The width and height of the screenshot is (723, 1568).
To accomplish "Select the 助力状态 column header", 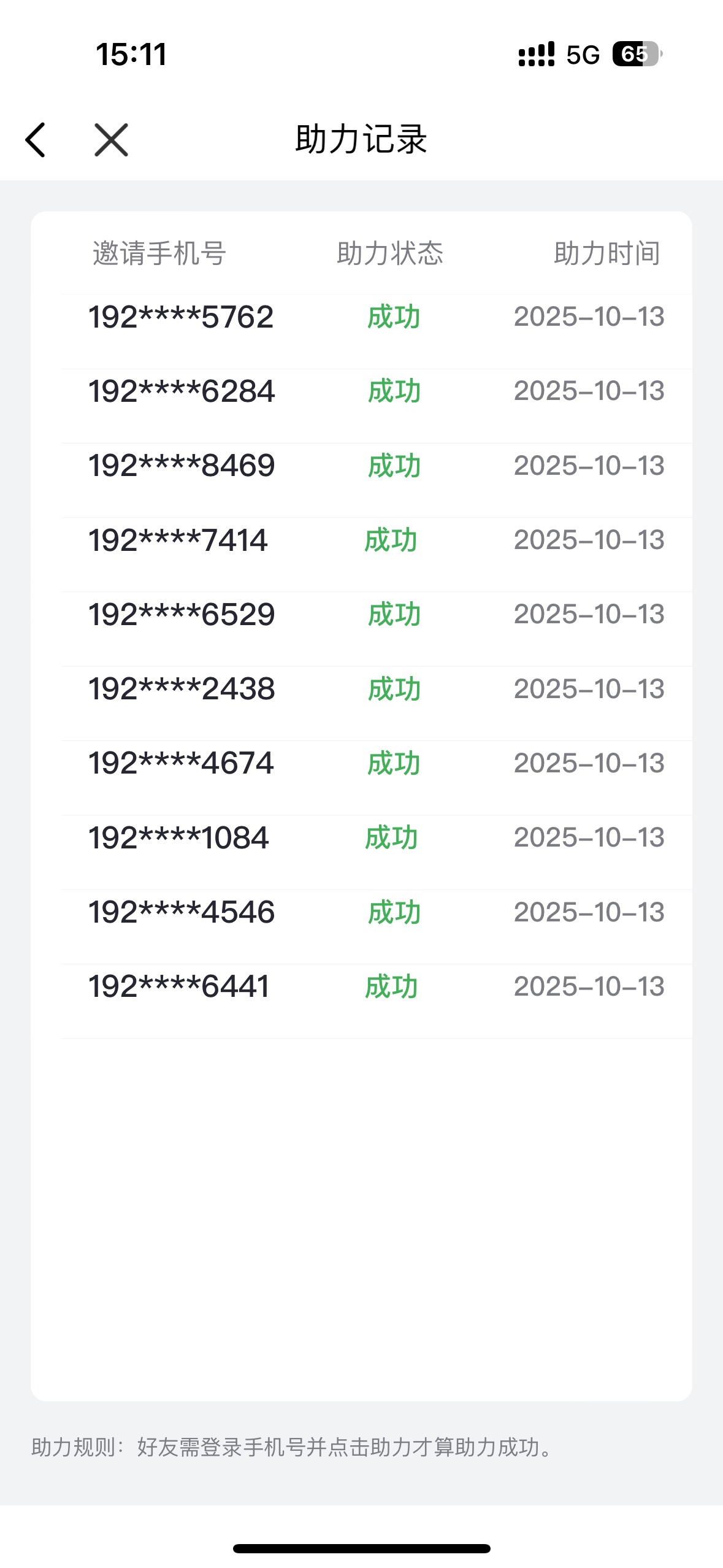I will (x=390, y=253).
